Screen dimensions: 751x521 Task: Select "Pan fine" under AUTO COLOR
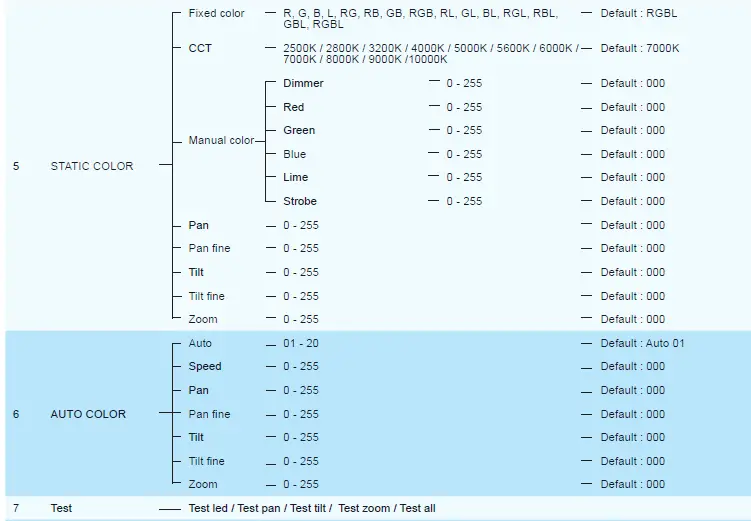[209, 414]
